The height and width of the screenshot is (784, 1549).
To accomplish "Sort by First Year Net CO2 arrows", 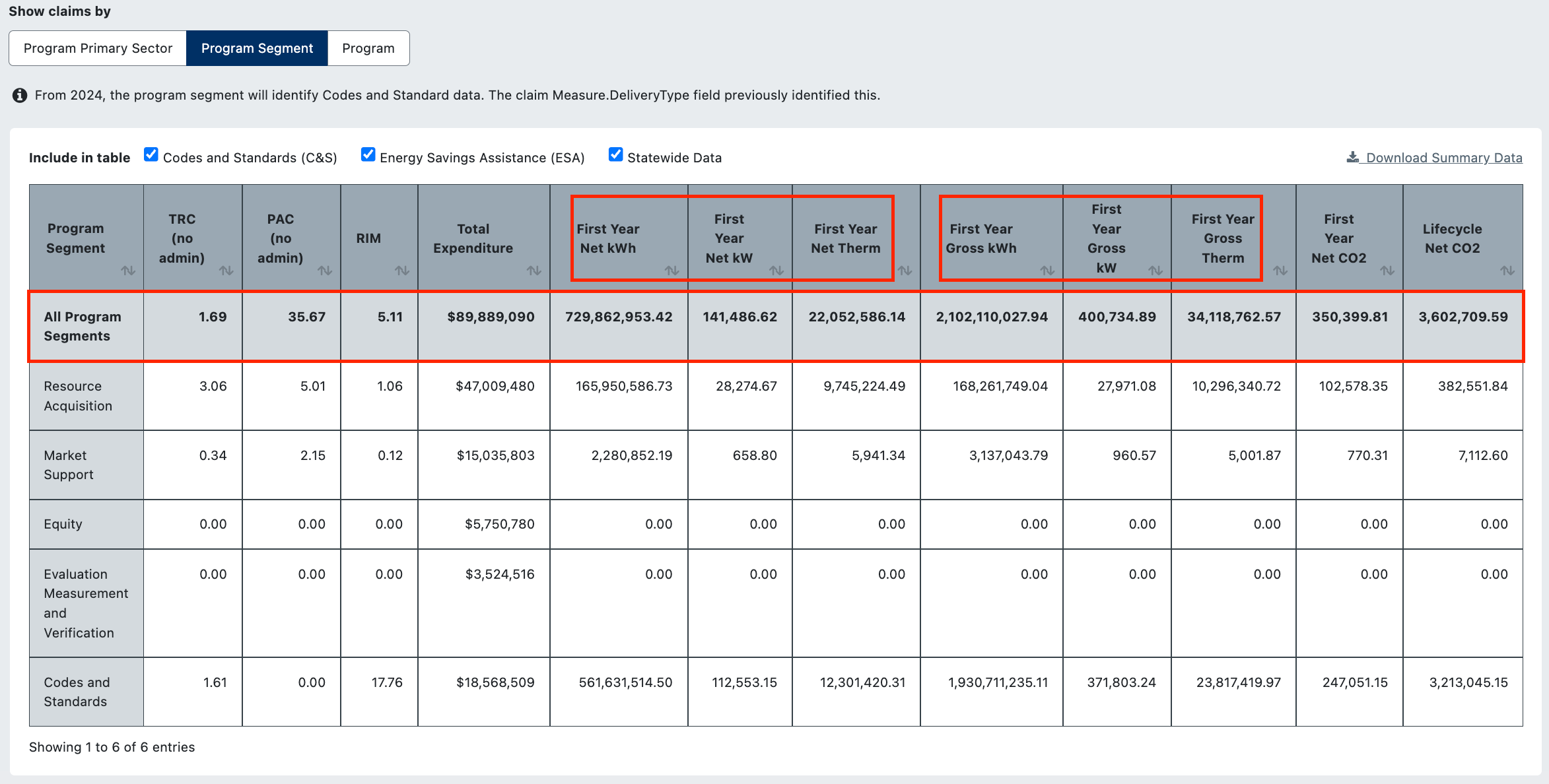I will [1387, 271].
